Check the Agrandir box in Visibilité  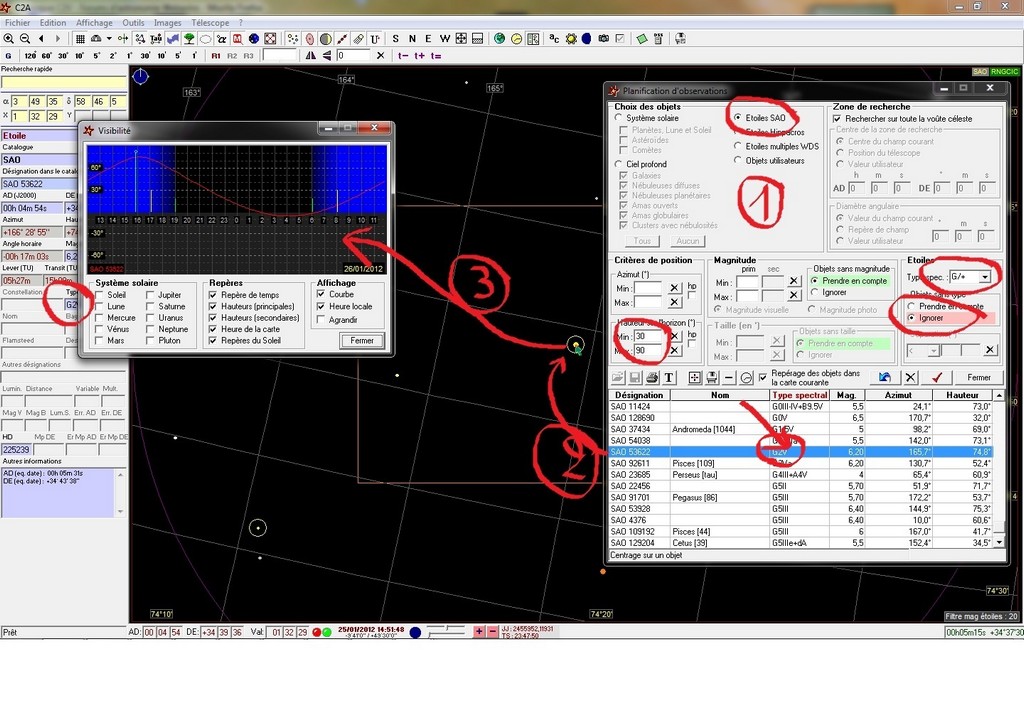click(321, 320)
